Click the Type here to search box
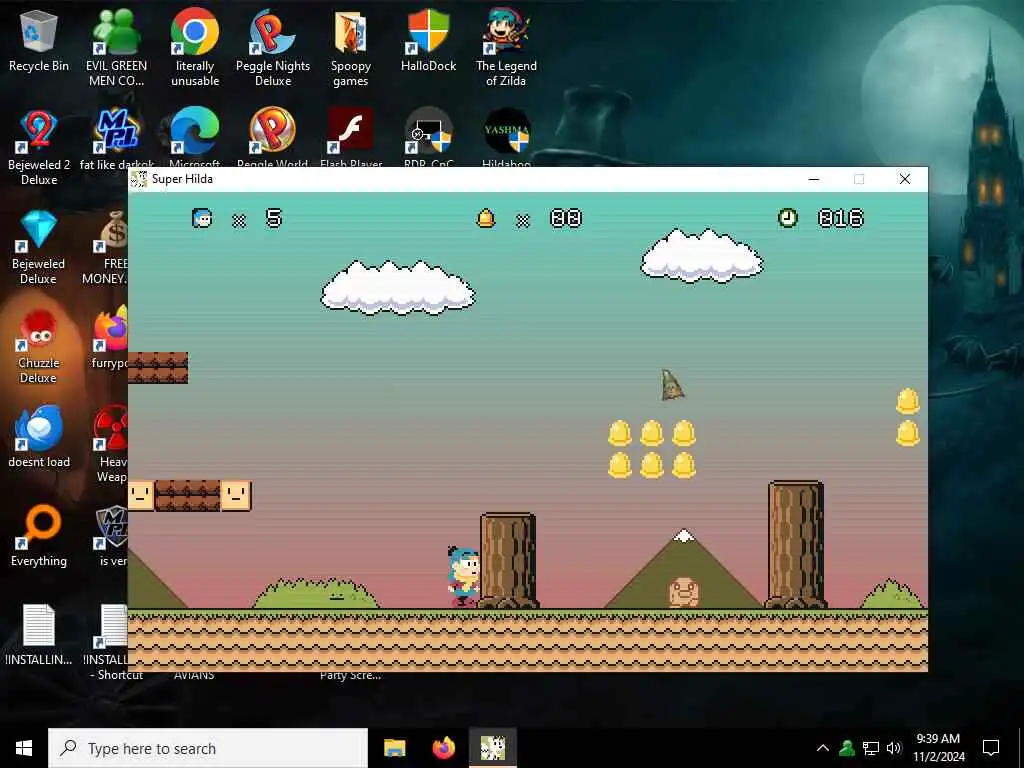The width and height of the screenshot is (1024, 768). coord(208,748)
